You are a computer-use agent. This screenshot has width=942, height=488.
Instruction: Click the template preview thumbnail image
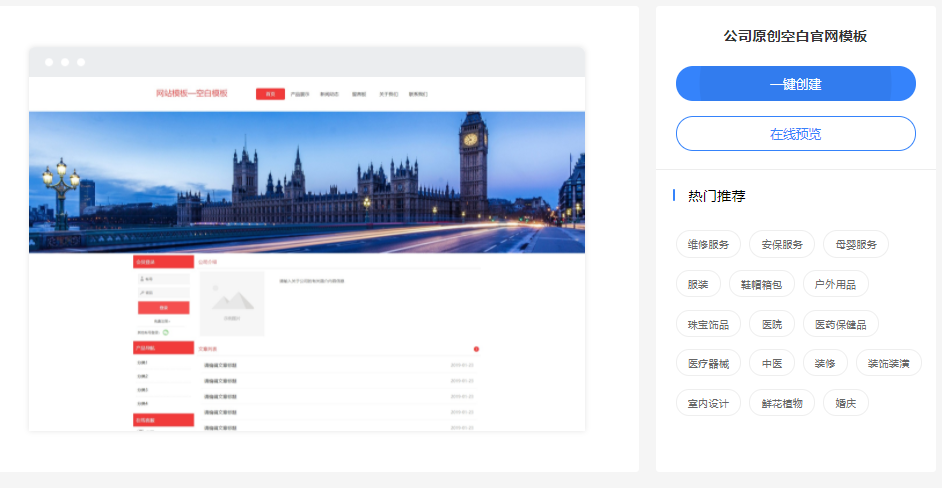(x=307, y=240)
